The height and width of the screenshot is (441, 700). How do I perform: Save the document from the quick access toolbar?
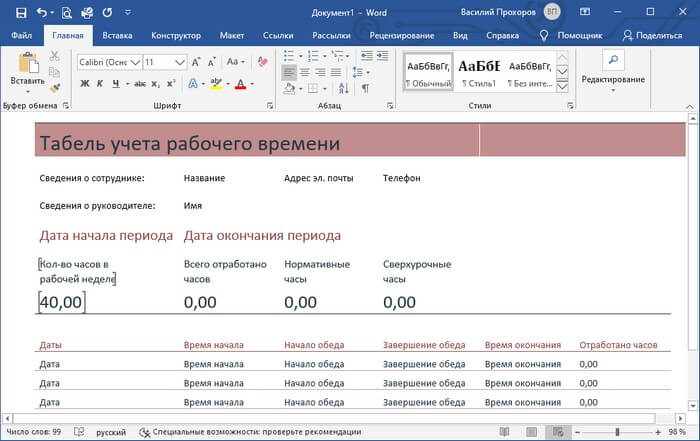tap(21, 12)
